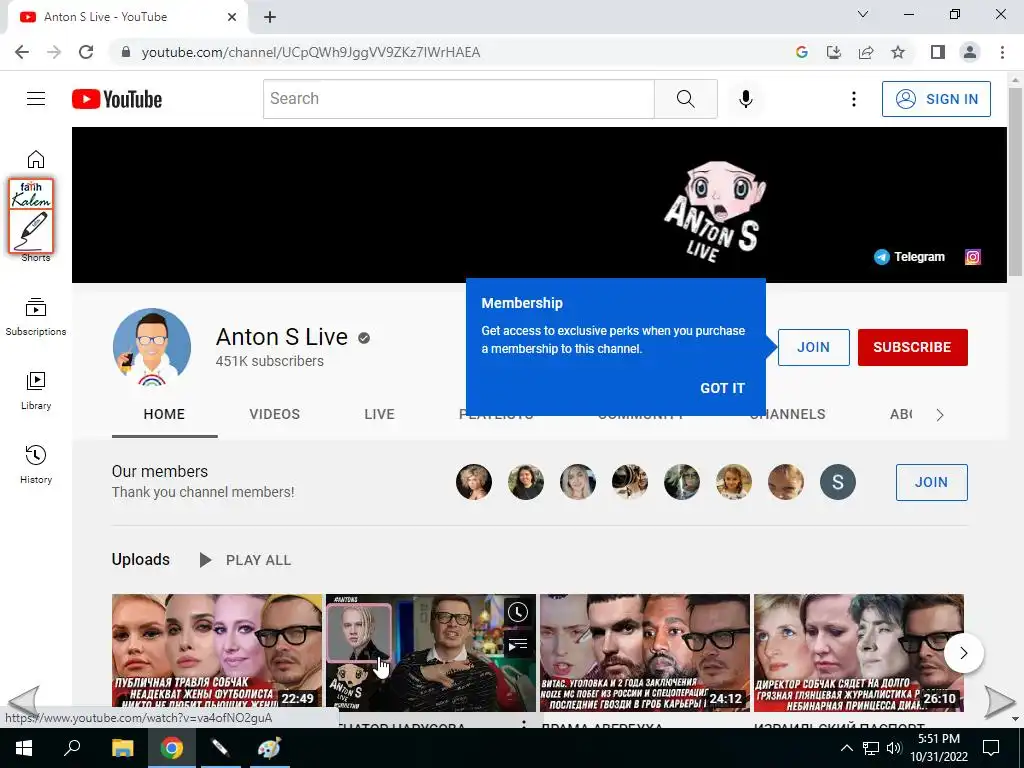Dismiss Membership tip with GOT IT
Viewport: 1024px width, 768px height.
(x=722, y=388)
